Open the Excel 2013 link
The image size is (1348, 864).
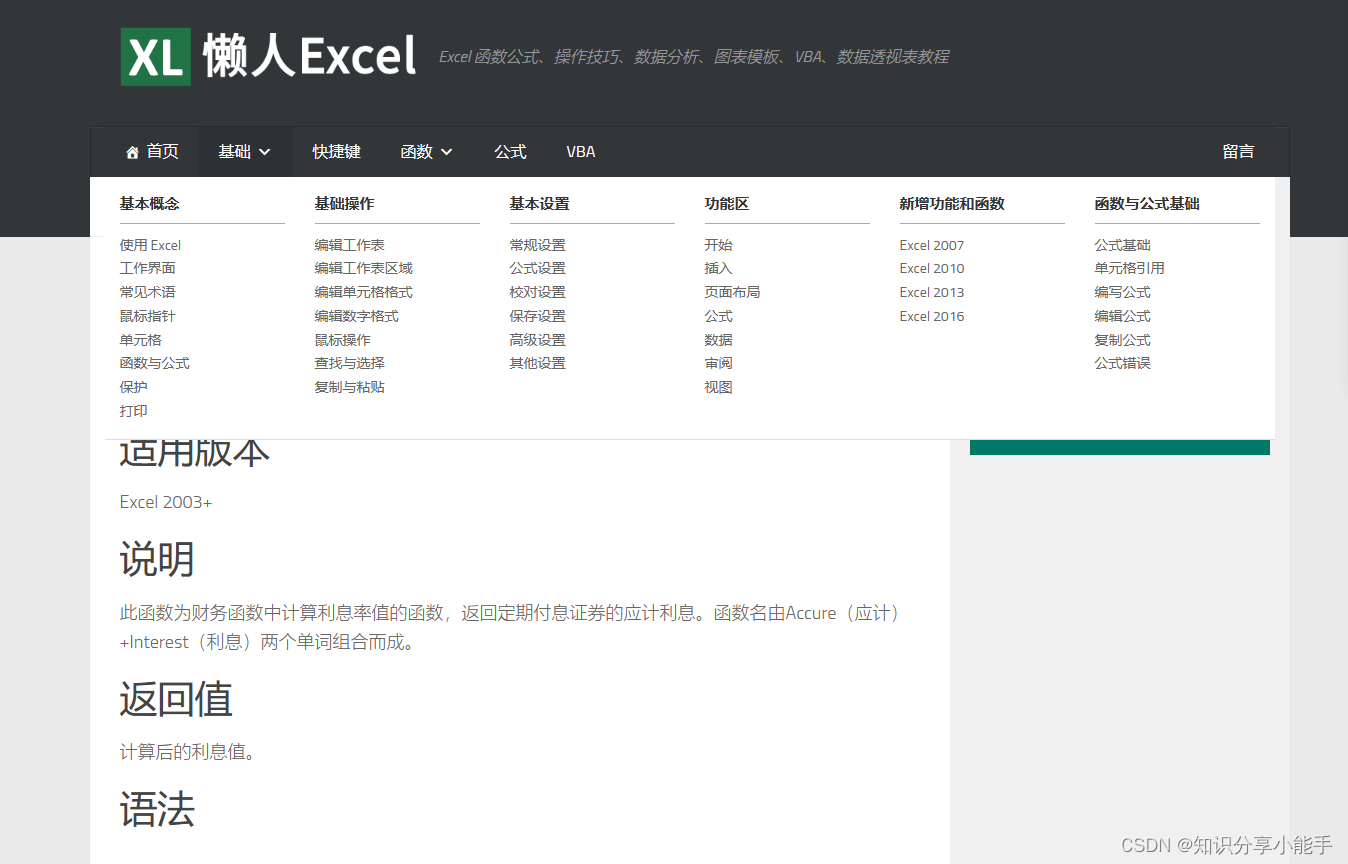point(932,292)
